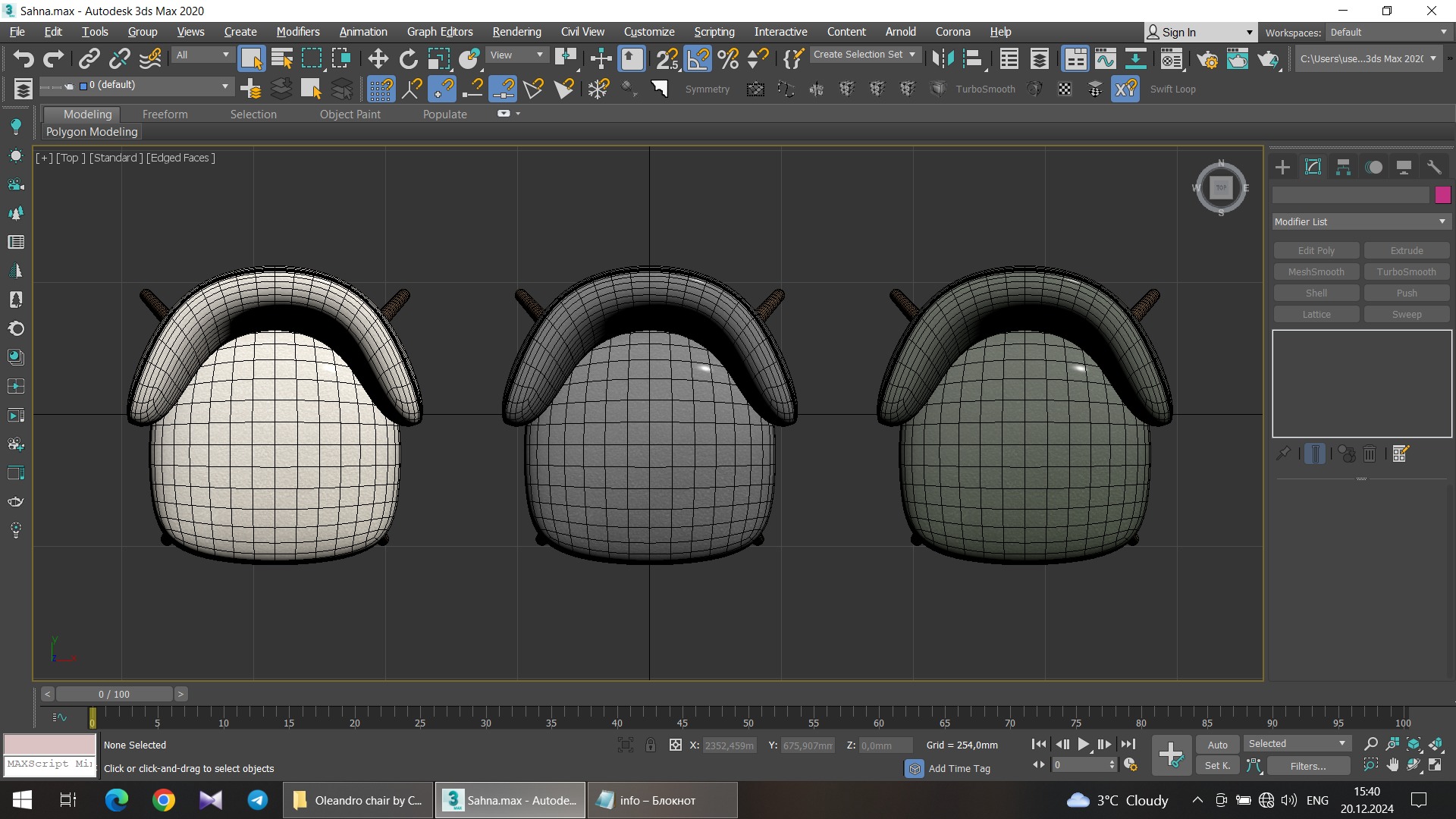
Task: Switch to the Freeform ribbon tab
Action: (165, 114)
